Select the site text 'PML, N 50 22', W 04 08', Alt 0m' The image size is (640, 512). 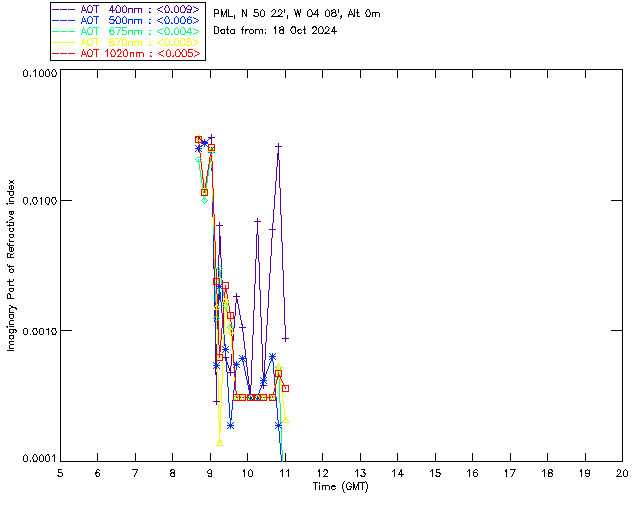(x=297, y=14)
